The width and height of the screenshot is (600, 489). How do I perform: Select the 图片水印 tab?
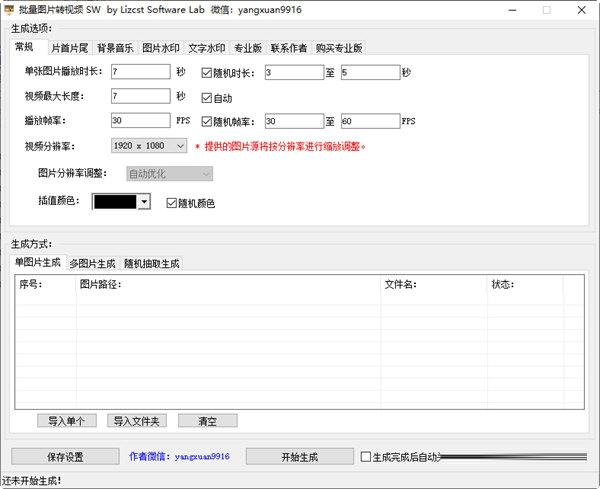tap(161, 47)
